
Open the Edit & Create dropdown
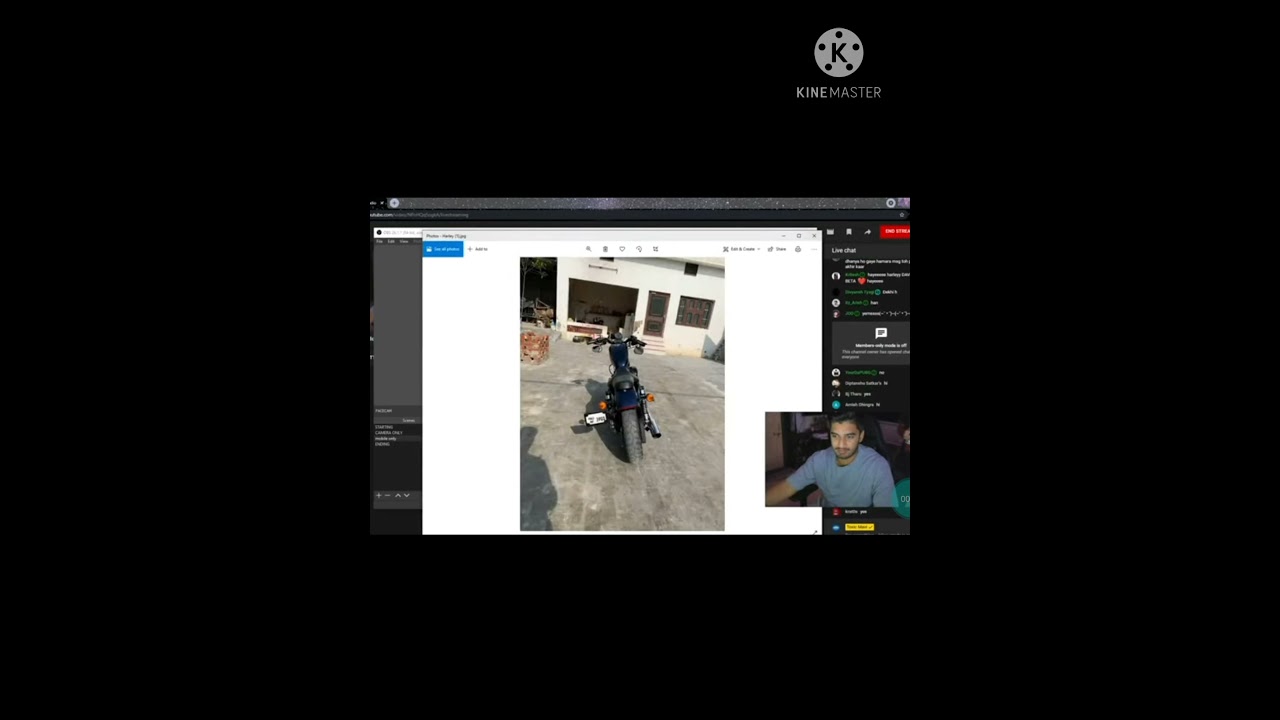[741, 249]
